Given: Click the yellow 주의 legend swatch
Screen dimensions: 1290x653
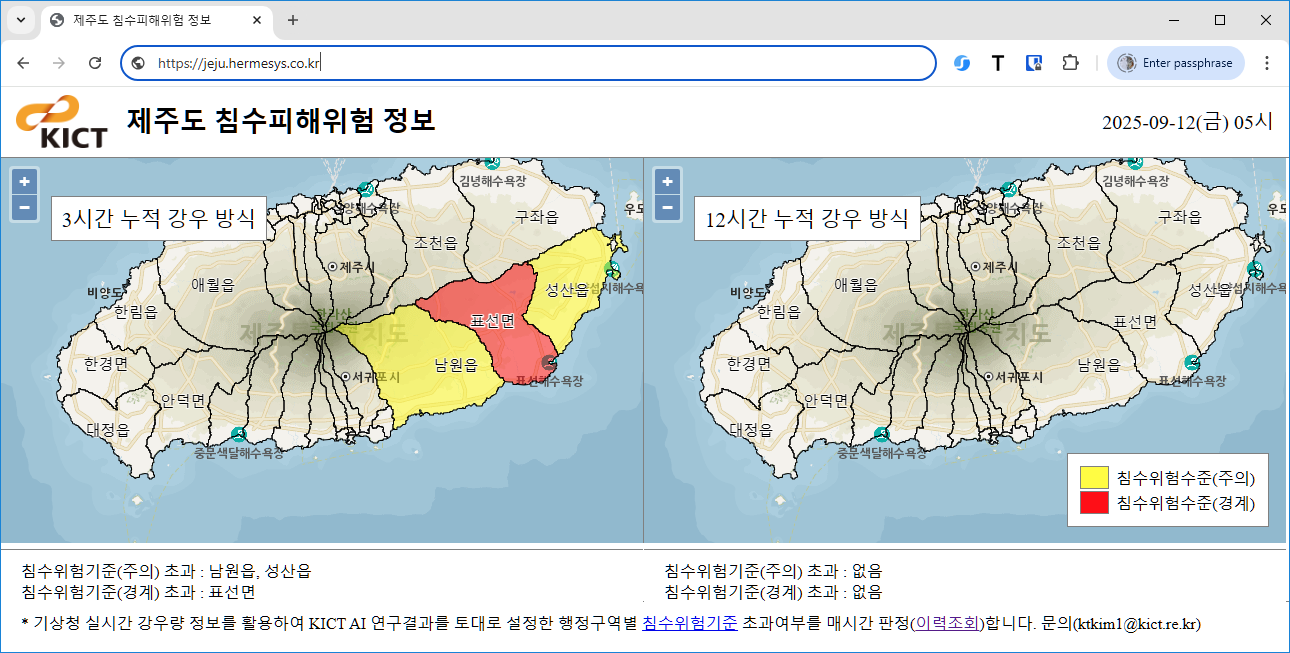Looking at the screenshot, I should tap(1092, 477).
